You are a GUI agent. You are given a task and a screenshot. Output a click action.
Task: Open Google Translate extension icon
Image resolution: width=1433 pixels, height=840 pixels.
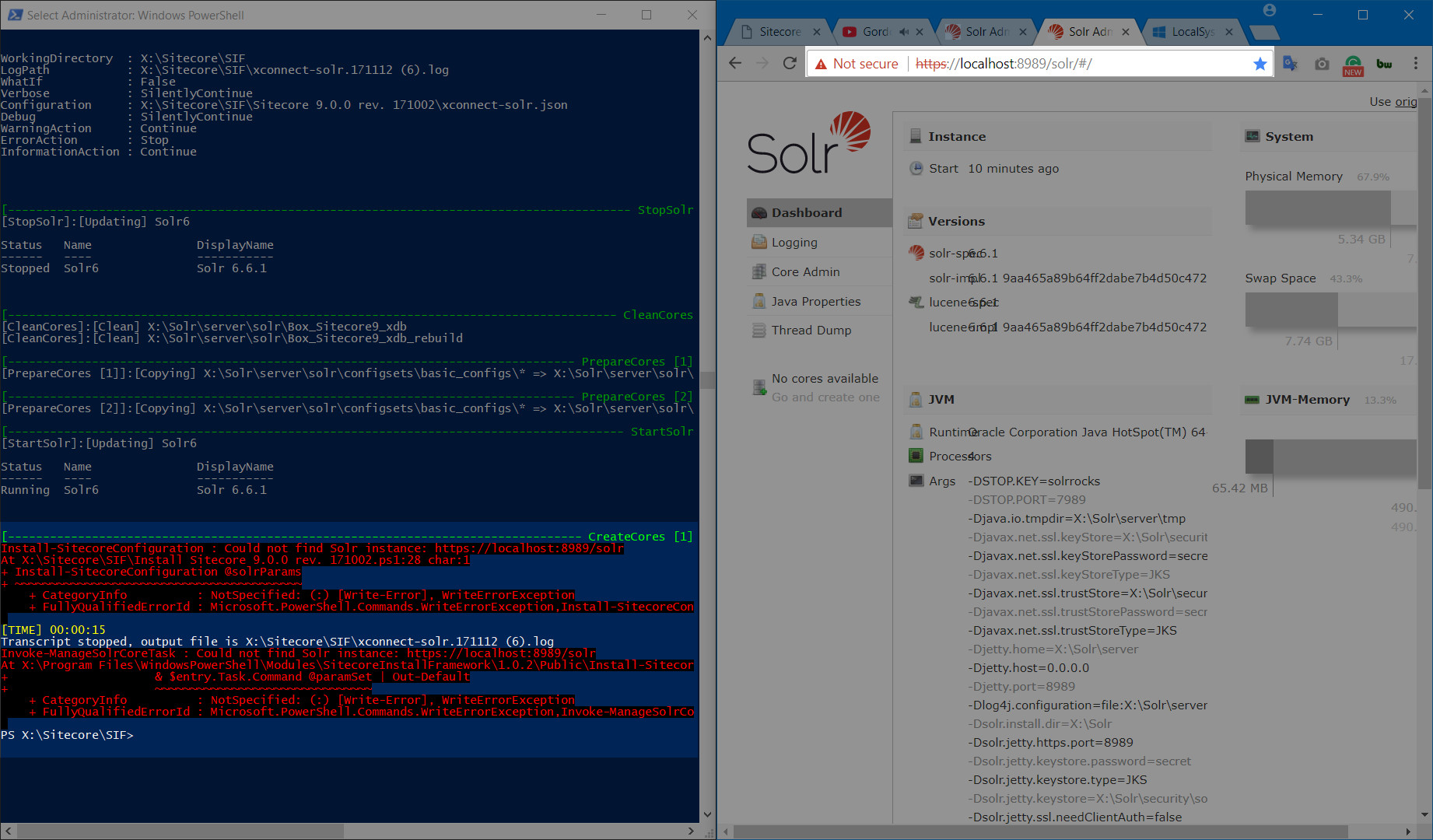1290,64
